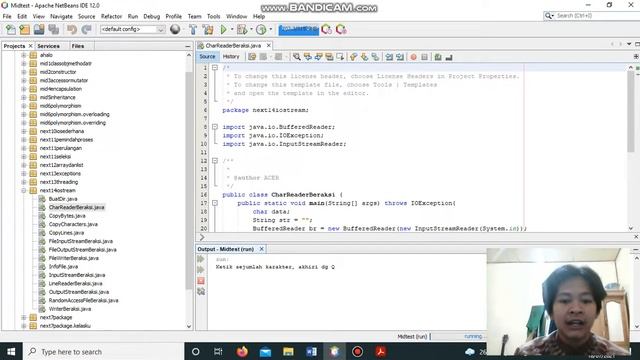The height and width of the screenshot is (360, 640).
Task: Open the Profile Project dropdown arrow
Action: (x=271, y=29)
